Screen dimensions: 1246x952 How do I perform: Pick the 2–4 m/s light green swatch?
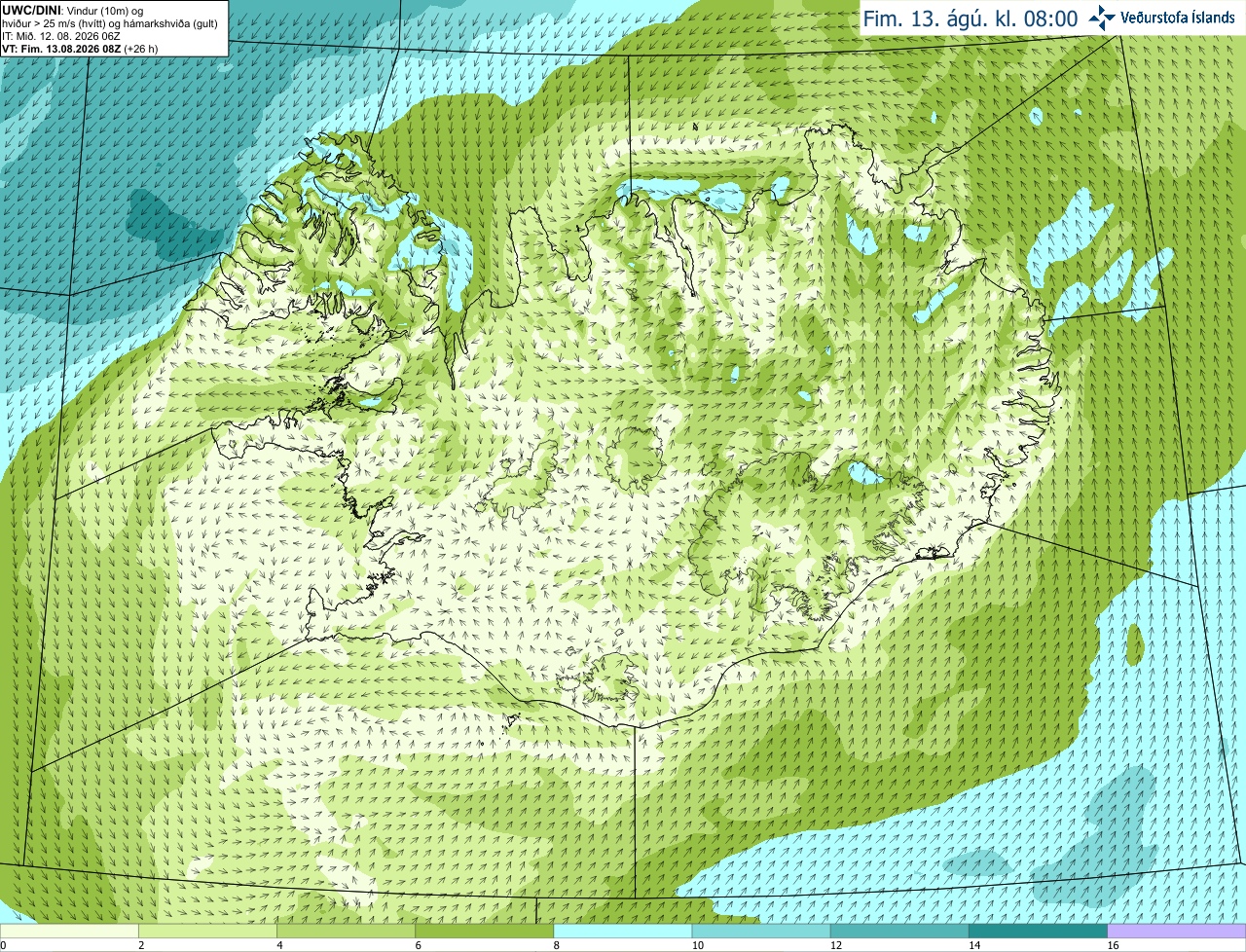click(x=207, y=931)
